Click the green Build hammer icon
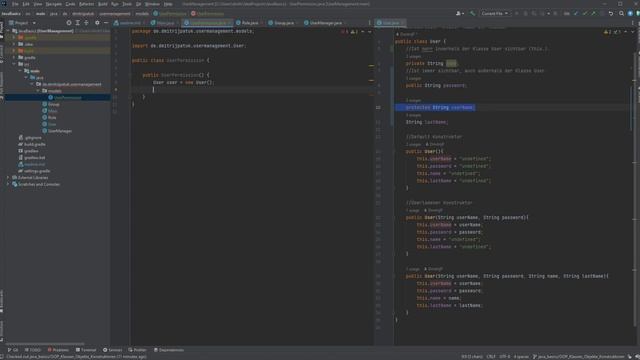 [473, 13]
